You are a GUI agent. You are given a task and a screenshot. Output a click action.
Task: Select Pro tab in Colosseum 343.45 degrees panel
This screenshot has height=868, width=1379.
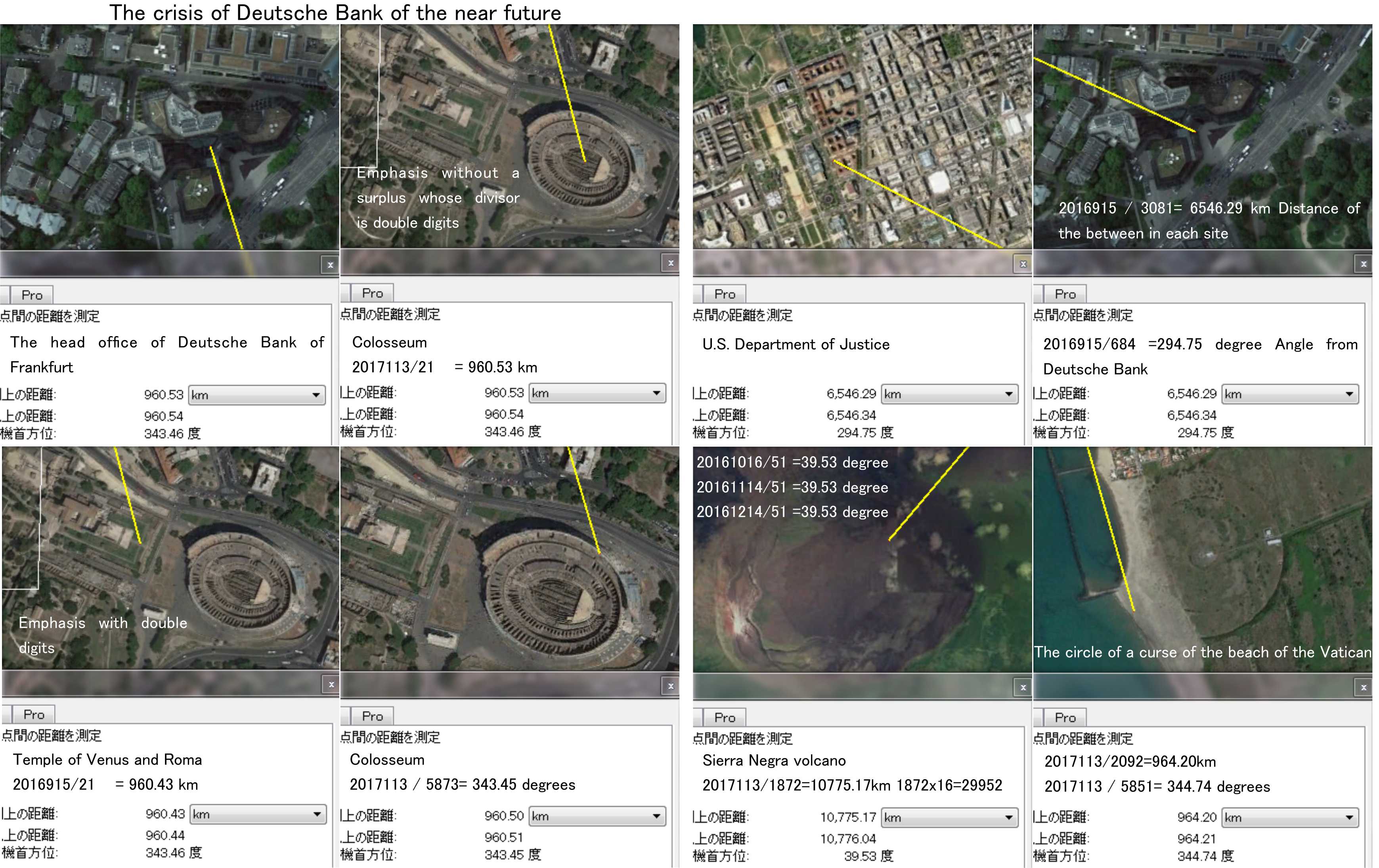[372, 716]
